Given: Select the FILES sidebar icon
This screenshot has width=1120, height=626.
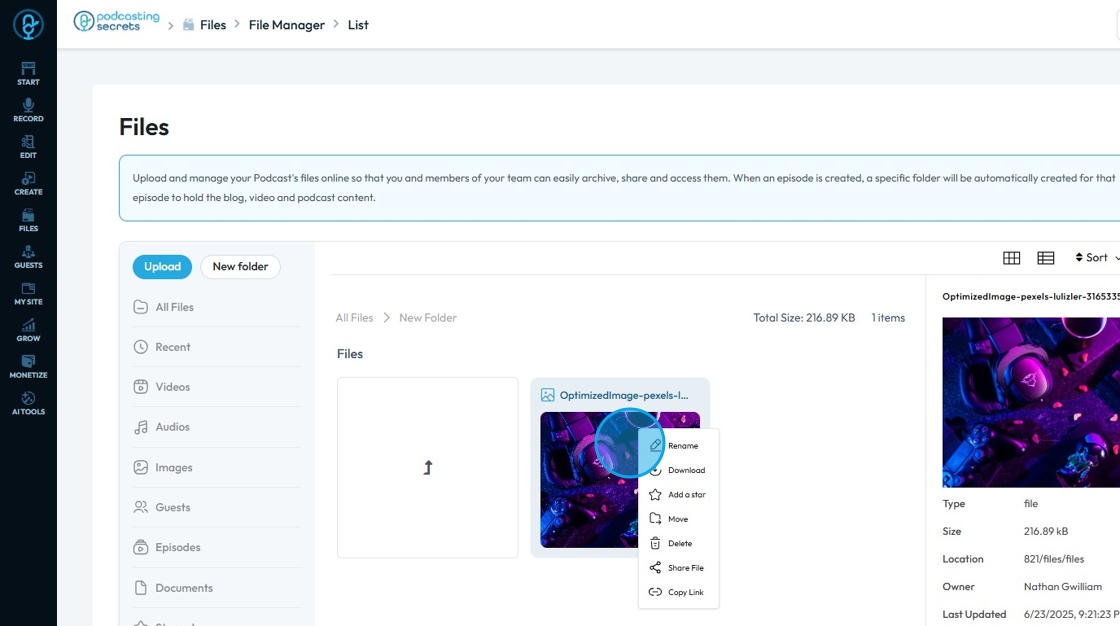Looking at the screenshot, I should point(28,219).
